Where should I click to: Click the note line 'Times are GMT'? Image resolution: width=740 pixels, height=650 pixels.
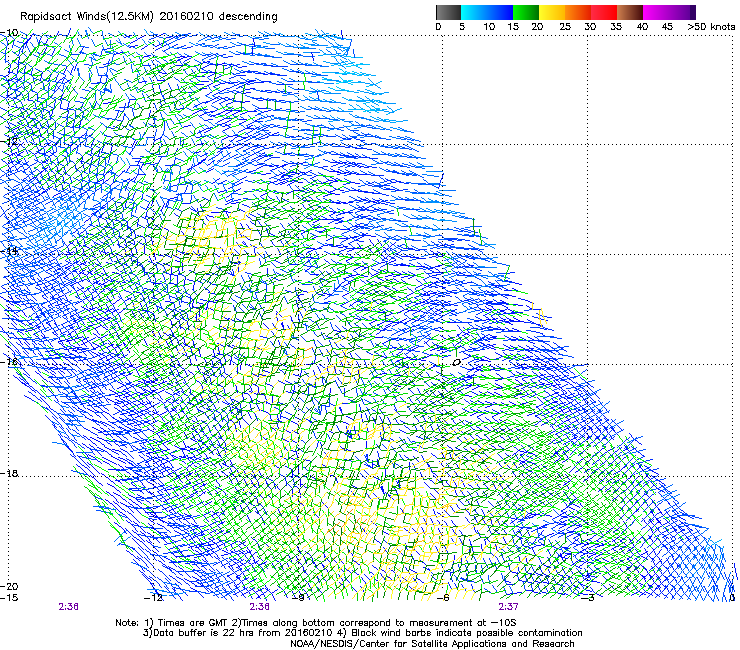[194, 623]
